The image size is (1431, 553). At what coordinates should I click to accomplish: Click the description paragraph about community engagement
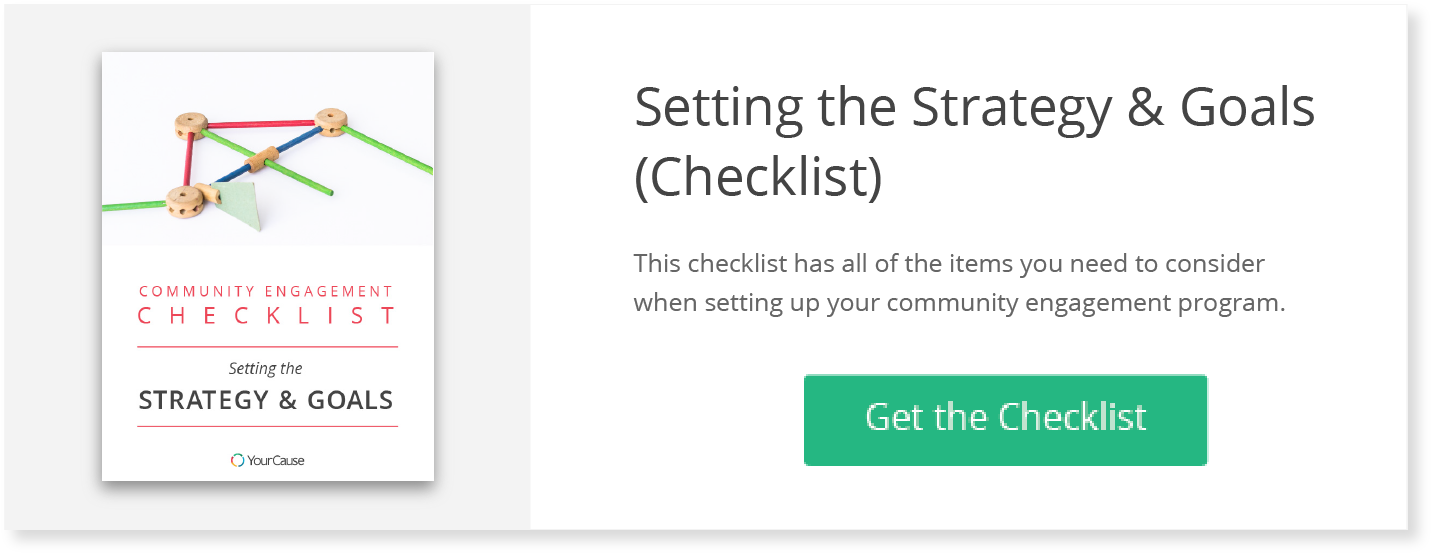pos(958,283)
